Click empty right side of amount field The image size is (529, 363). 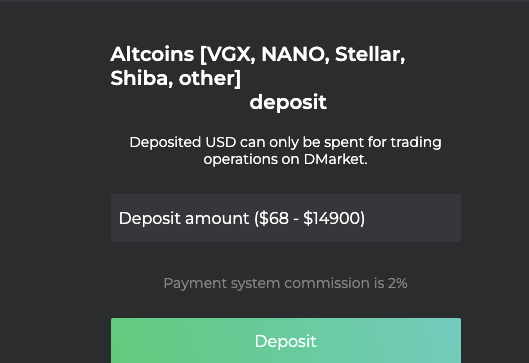click(x=413, y=218)
